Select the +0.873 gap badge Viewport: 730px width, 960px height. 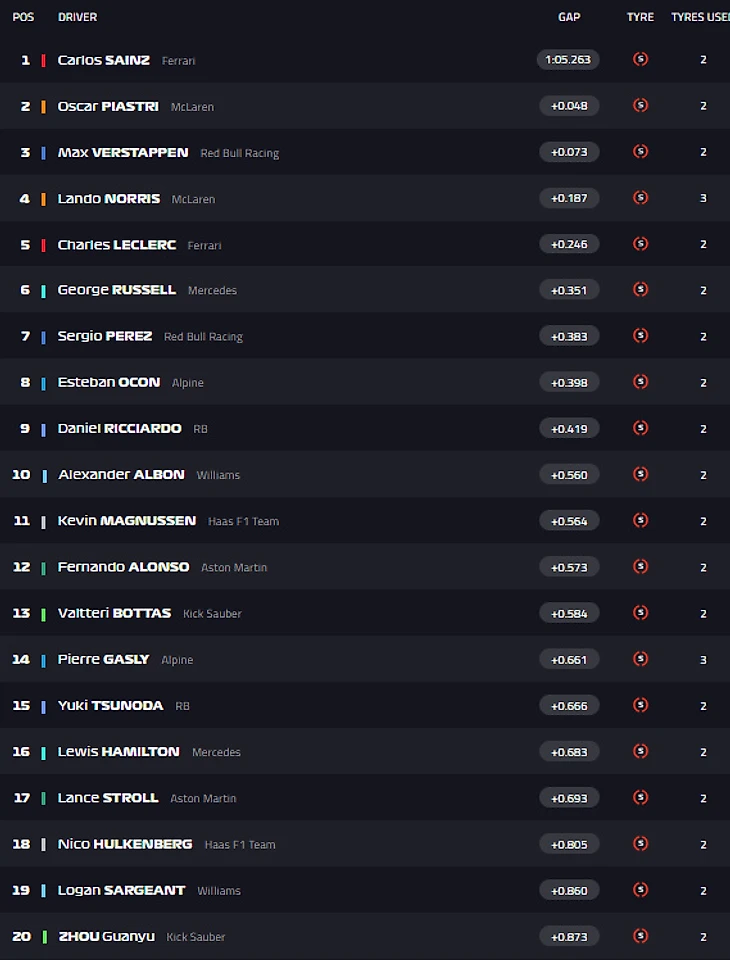[x=569, y=937]
